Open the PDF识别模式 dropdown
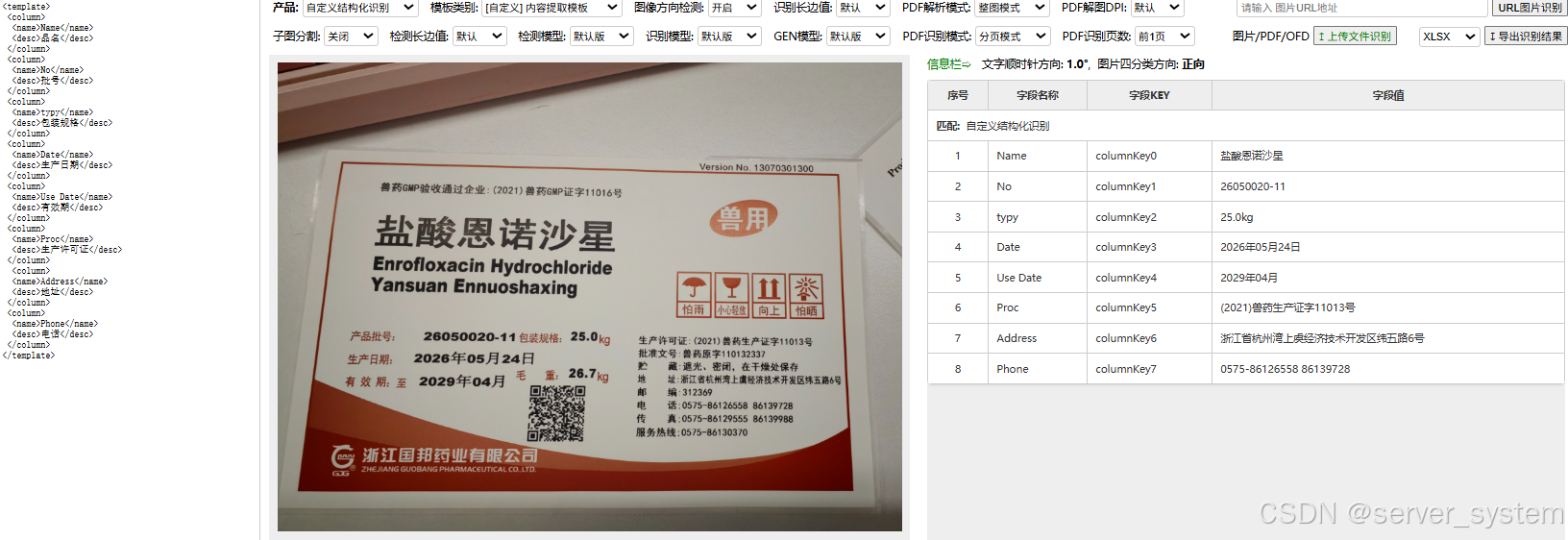This screenshot has width=1568, height=540. (1013, 37)
